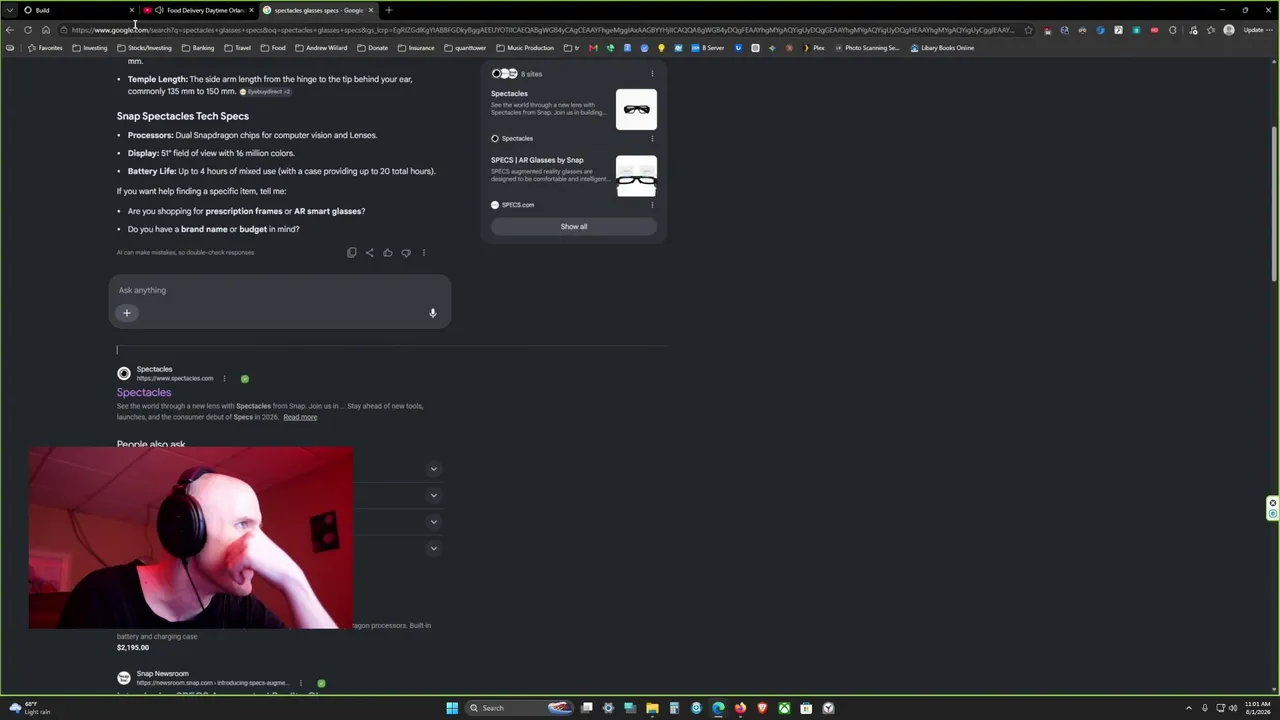Open the Investing bookmark folder
1280x720 pixels.
[89, 48]
